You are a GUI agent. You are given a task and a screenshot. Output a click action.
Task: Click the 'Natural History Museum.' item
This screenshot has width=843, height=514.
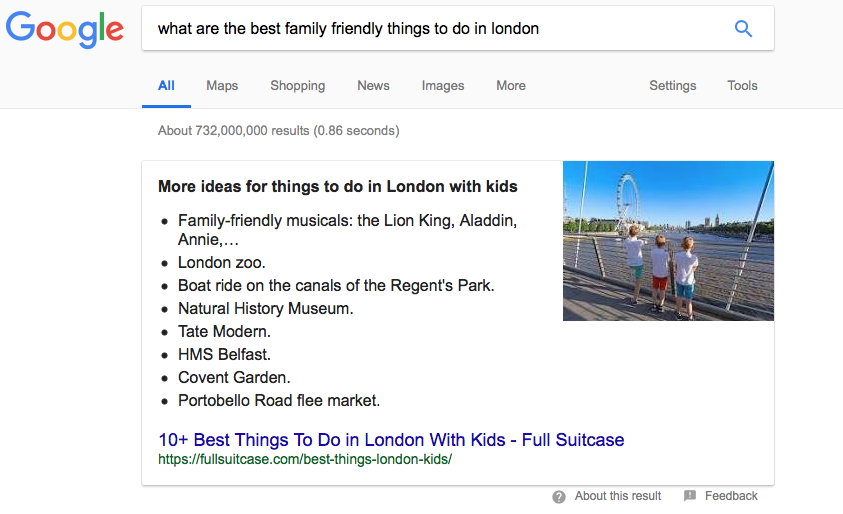click(x=266, y=309)
